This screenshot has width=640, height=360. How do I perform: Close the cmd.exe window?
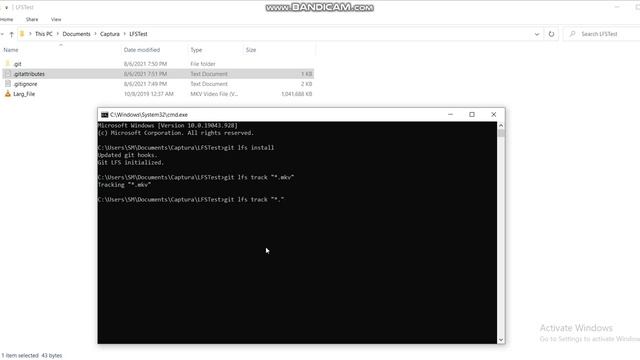click(493, 115)
